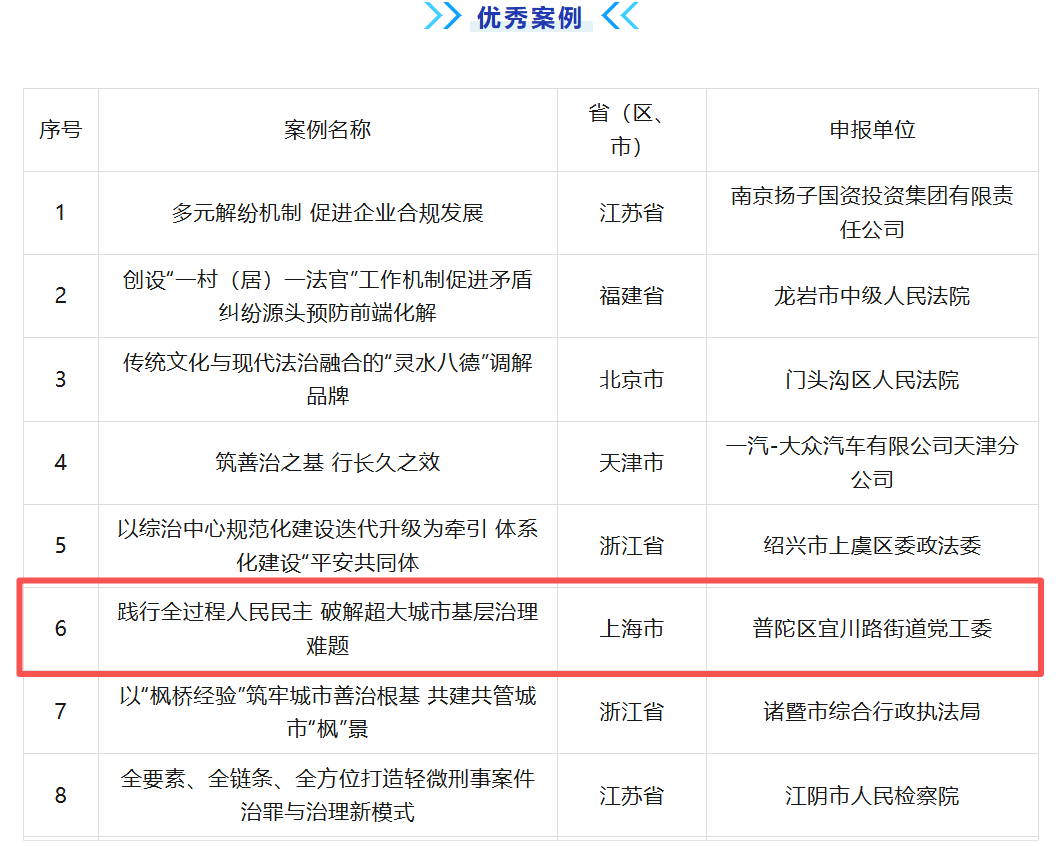This screenshot has height=846, width=1056.
Task: Click 南京扬子国资投资集团有限责任公司 cell
Action: pyautogui.click(x=872, y=213)
